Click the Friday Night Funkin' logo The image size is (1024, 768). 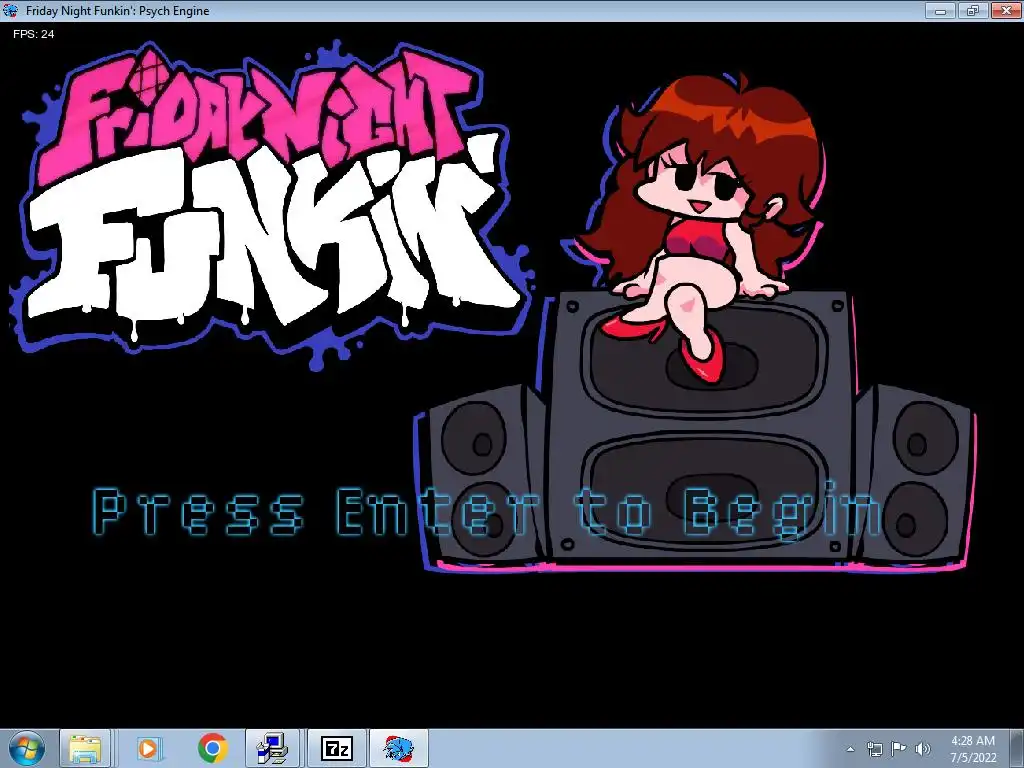[x=272, y=204]
